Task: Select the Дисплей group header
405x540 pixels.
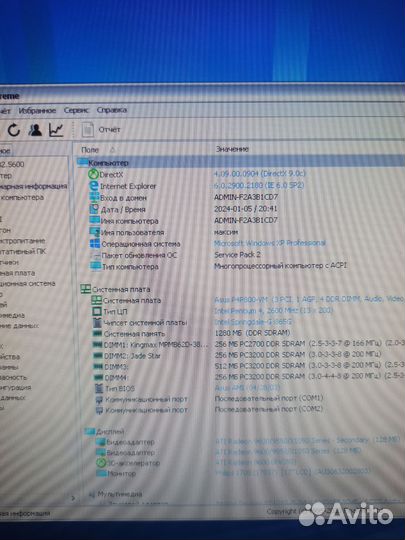Action: (x=104, y=432)
